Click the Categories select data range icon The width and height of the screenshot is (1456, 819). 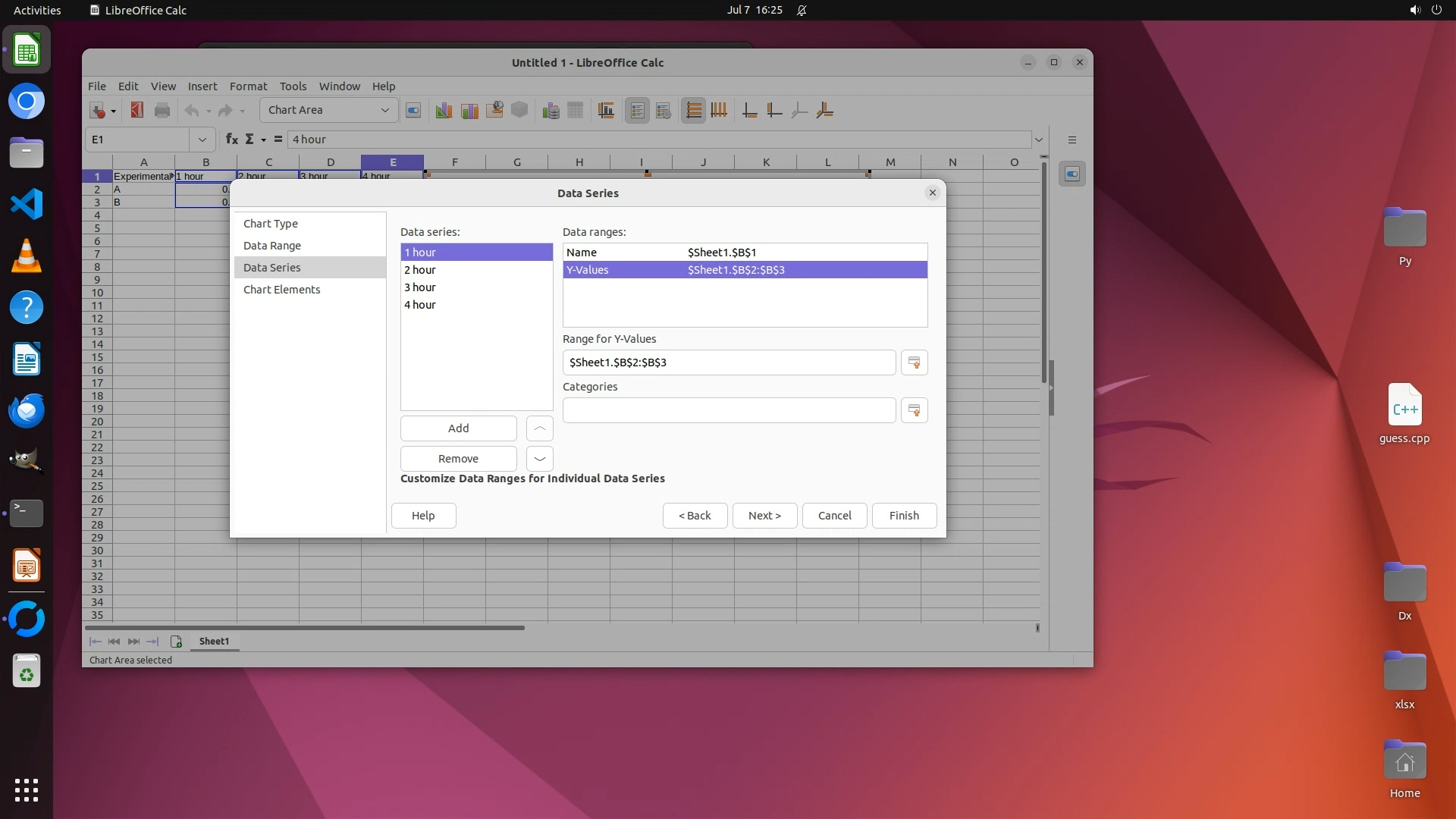tap(914, 410)
